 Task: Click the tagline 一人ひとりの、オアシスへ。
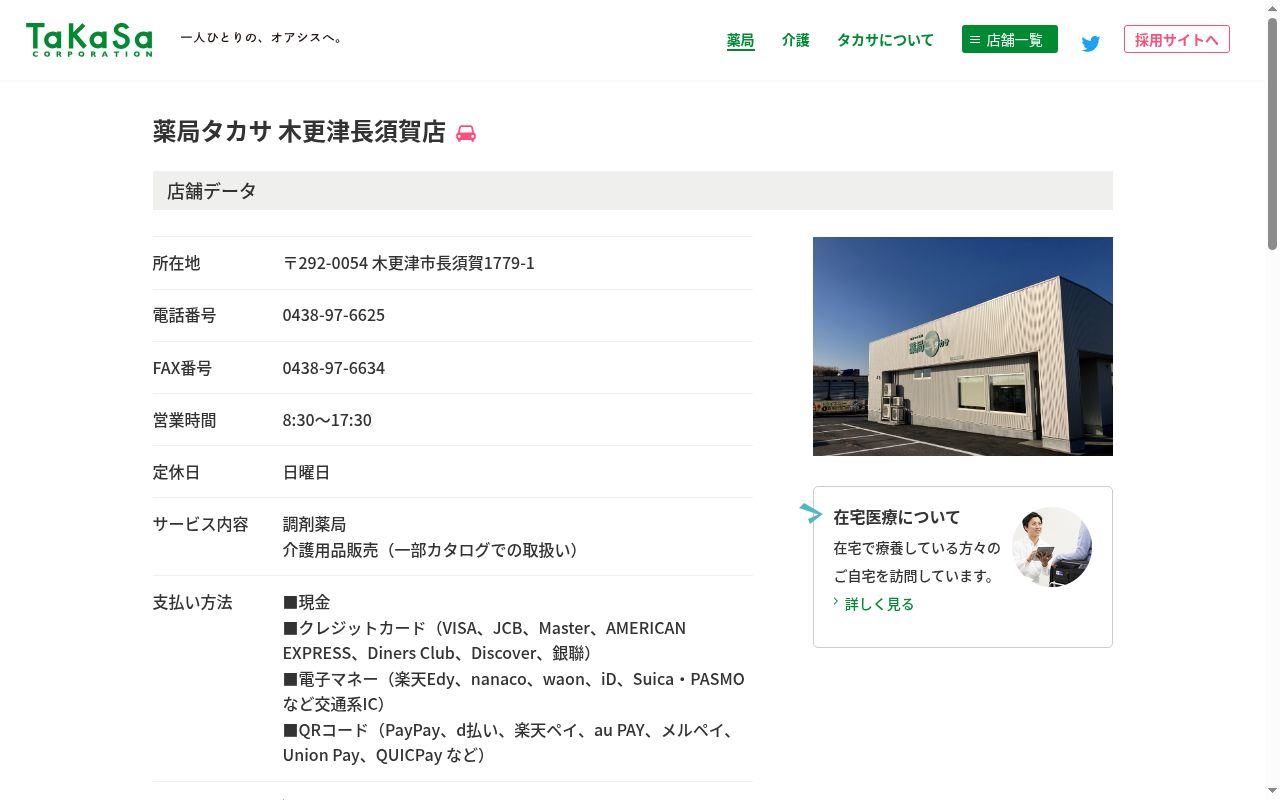[x=263, y=38]
